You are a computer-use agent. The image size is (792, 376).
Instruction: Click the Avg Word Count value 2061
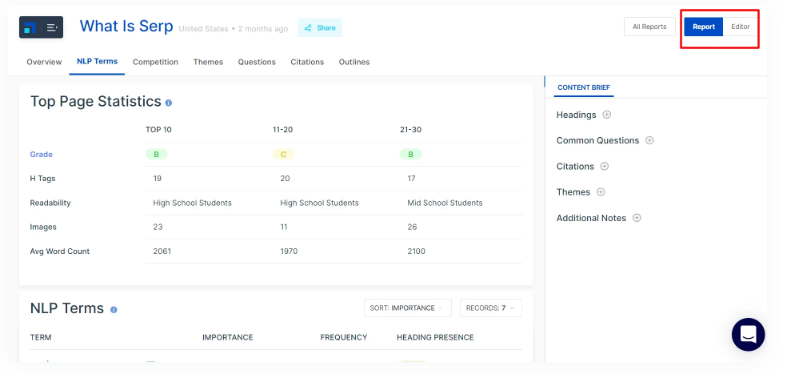[162, 251]
